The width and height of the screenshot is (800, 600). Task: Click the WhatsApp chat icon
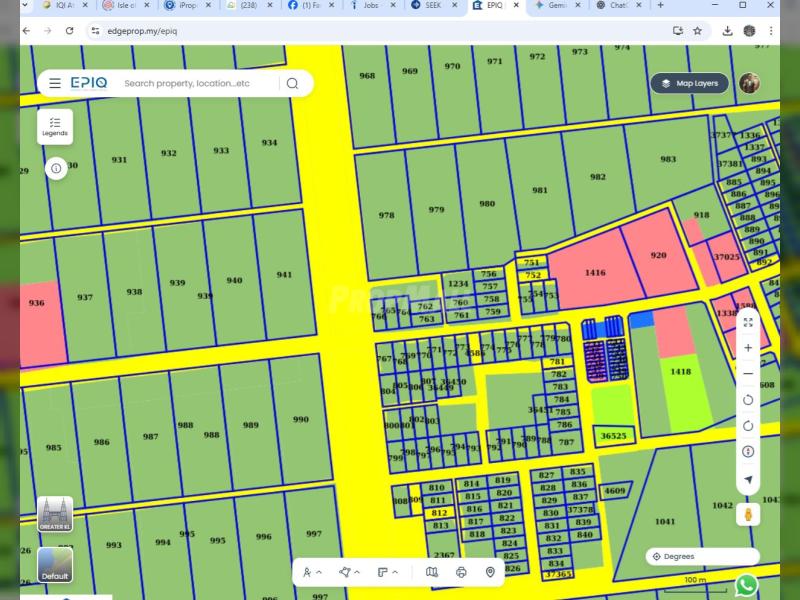746,585
